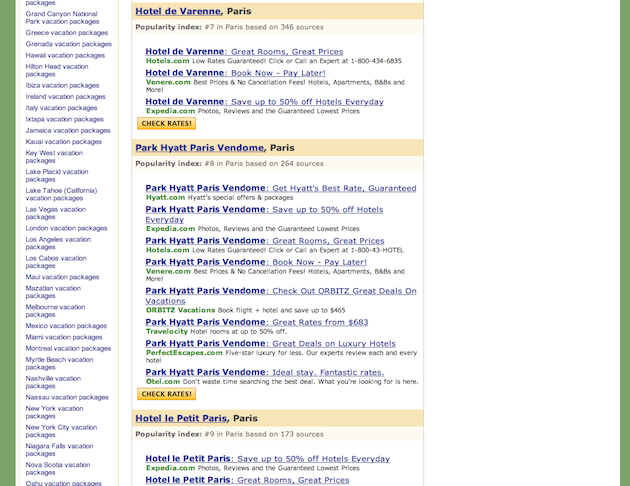Open Park Hyatt Ideal stay. Fantastic rates ad
Viewport: 630px width, 486px height.
pyautogui.click(x=265, y=372)
